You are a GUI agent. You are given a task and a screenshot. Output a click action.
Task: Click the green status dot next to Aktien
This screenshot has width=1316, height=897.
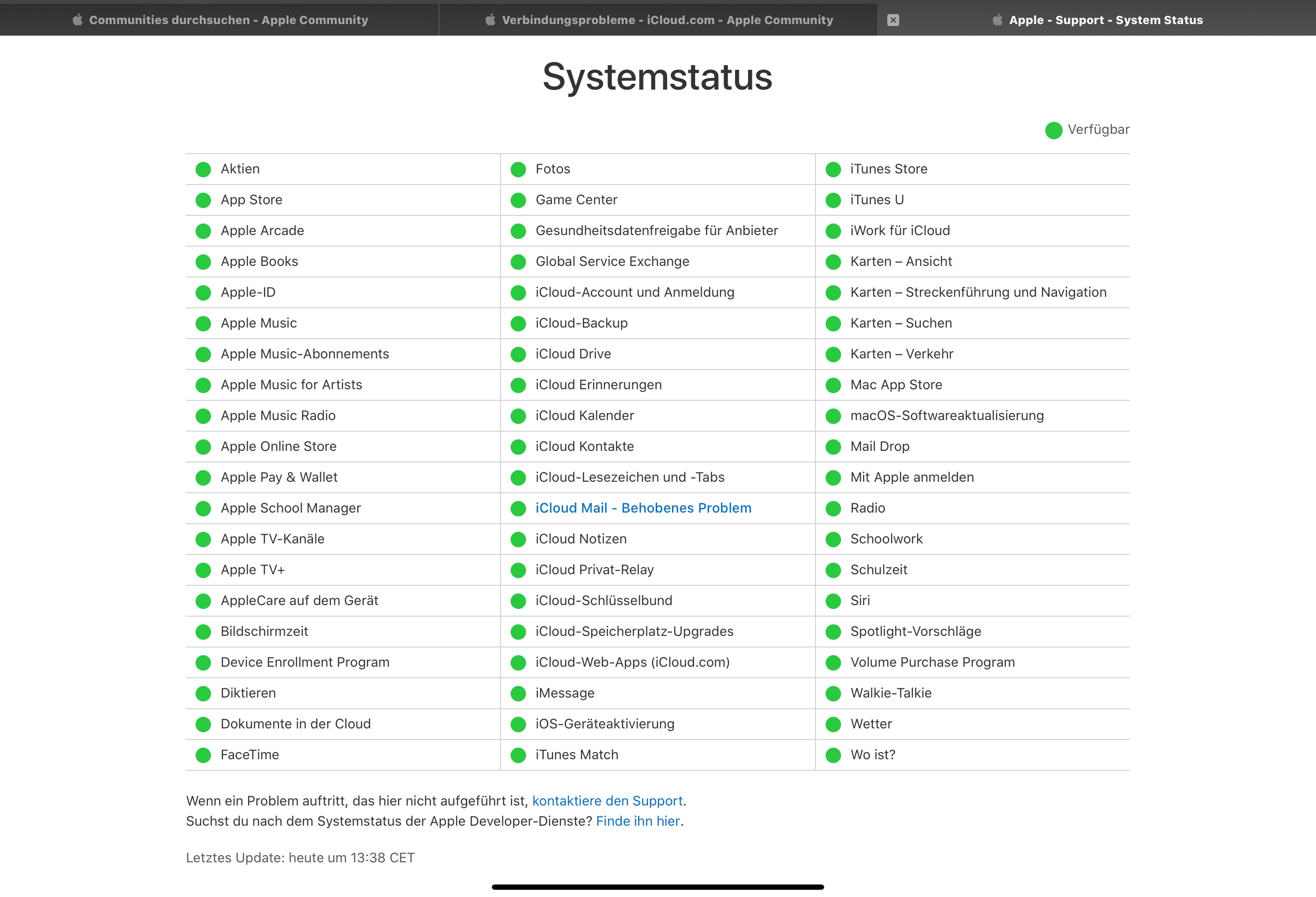(x=203, y=169)
